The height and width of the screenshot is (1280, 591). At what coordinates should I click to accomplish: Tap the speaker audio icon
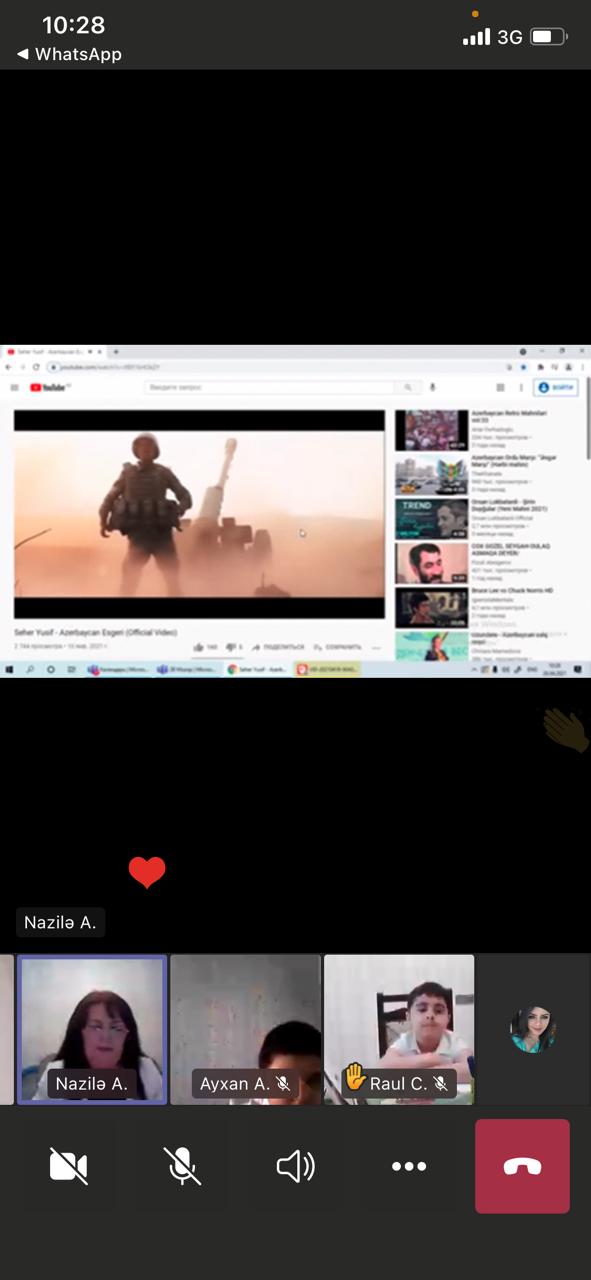pyautogui.click(x=295, y=1166)
